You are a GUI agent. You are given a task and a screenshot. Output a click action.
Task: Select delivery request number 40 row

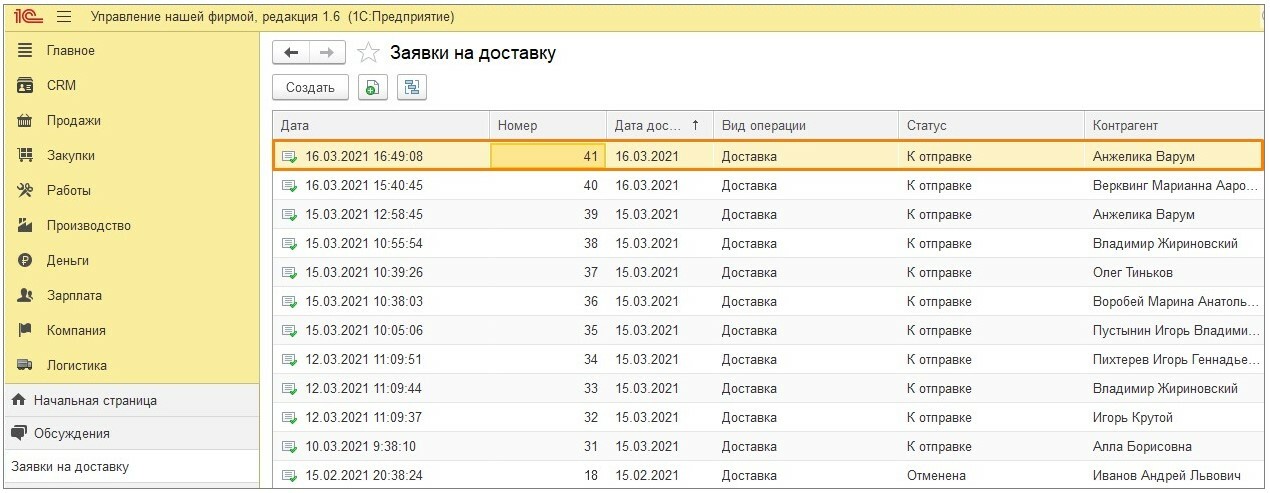pyautogui.click(x=768, y=185)
